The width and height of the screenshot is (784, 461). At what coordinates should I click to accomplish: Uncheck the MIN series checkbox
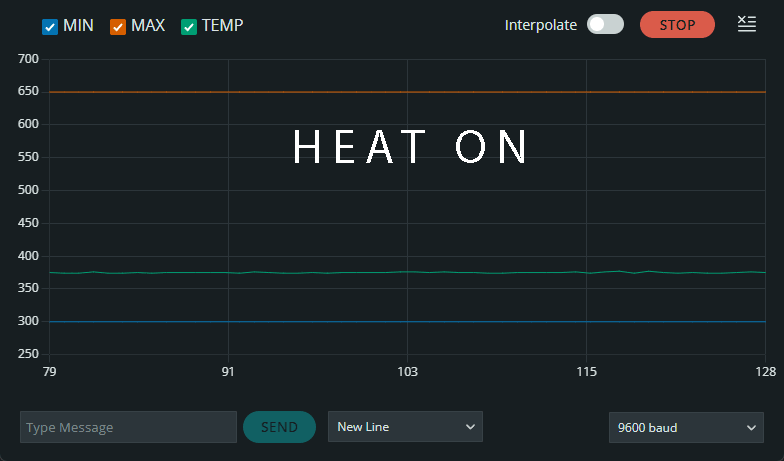[x=50, y=26]
